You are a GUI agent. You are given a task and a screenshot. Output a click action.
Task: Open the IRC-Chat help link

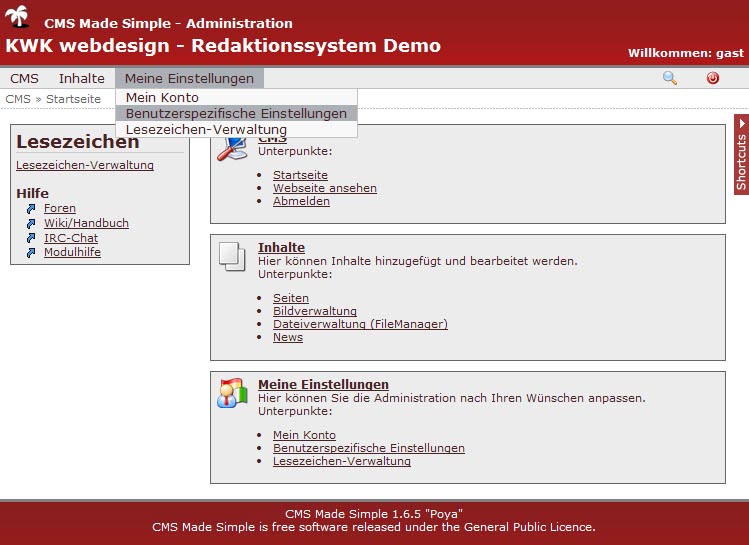pyautogui.click(x=71, y=238)
